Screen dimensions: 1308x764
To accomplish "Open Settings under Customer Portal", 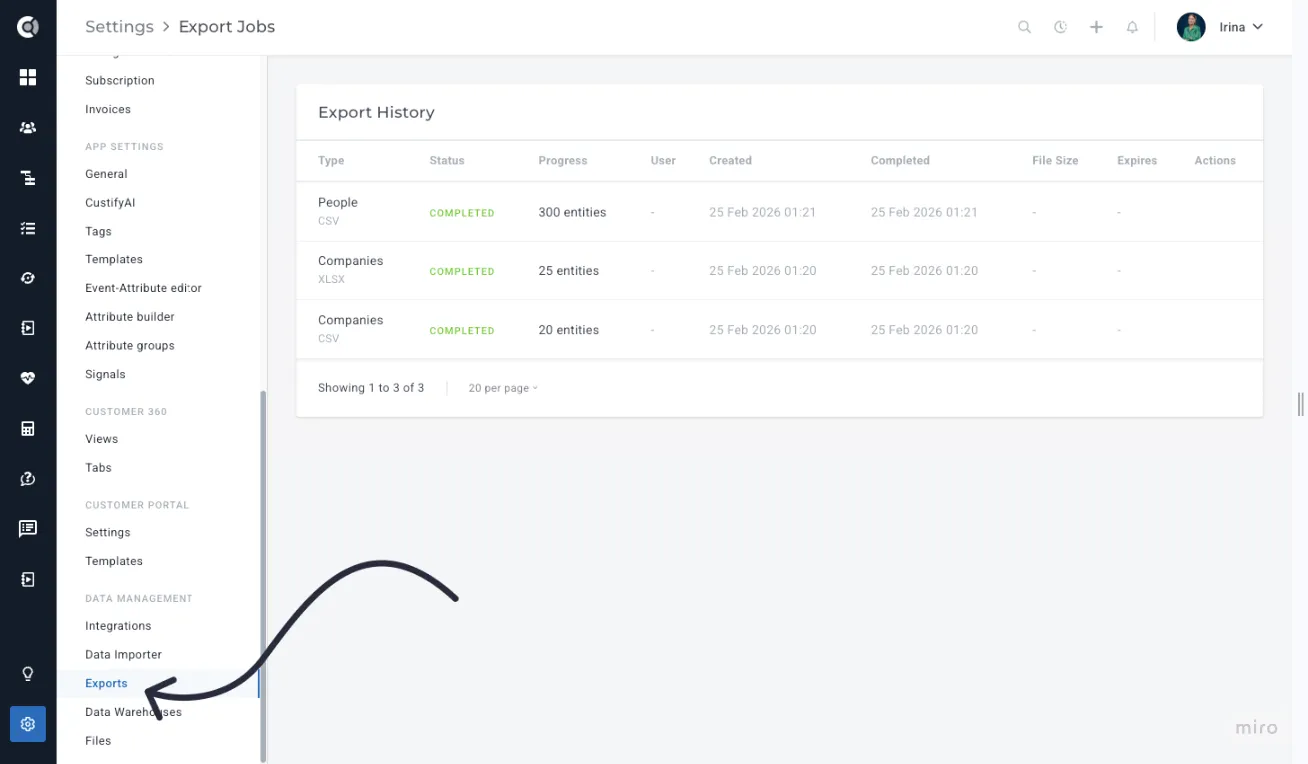I will [x=108, y=533].
